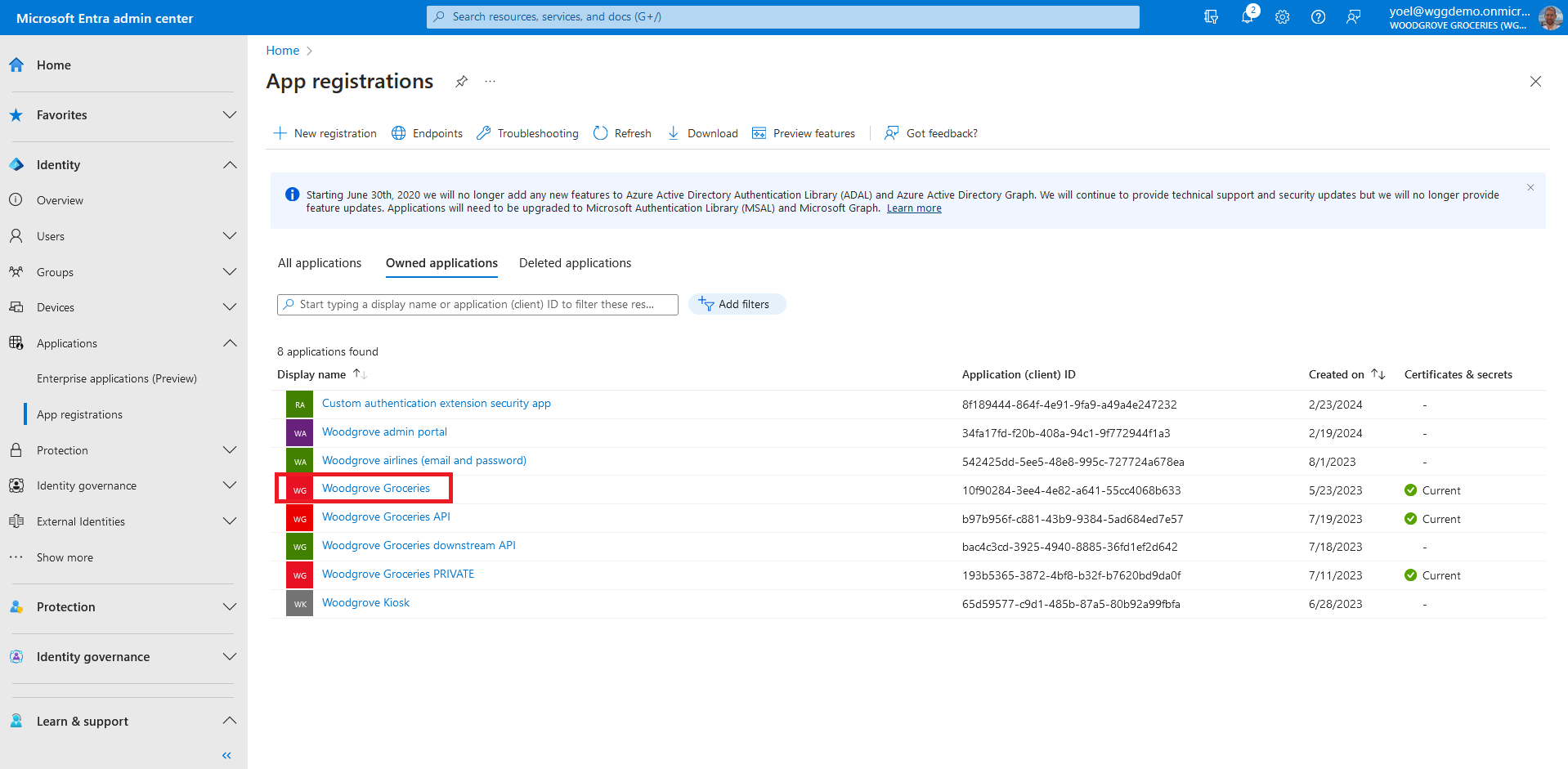This screenshot has height=769, width=1568.
Task: Pin the App registrations page
Action: click(x=462, y=82)
